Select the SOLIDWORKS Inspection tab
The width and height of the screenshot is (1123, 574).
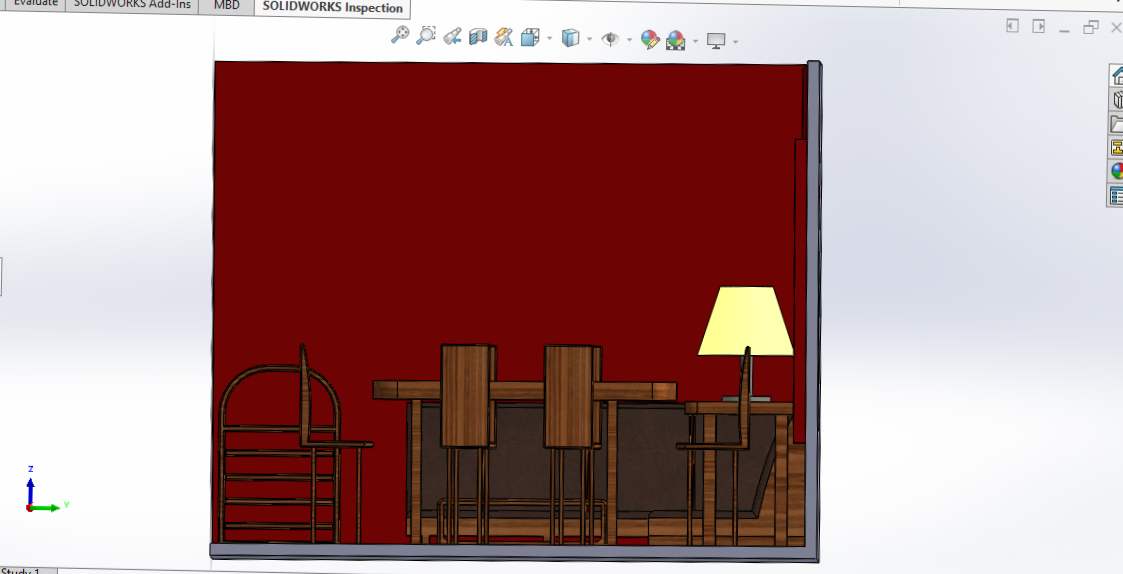(x=332, y=8)
